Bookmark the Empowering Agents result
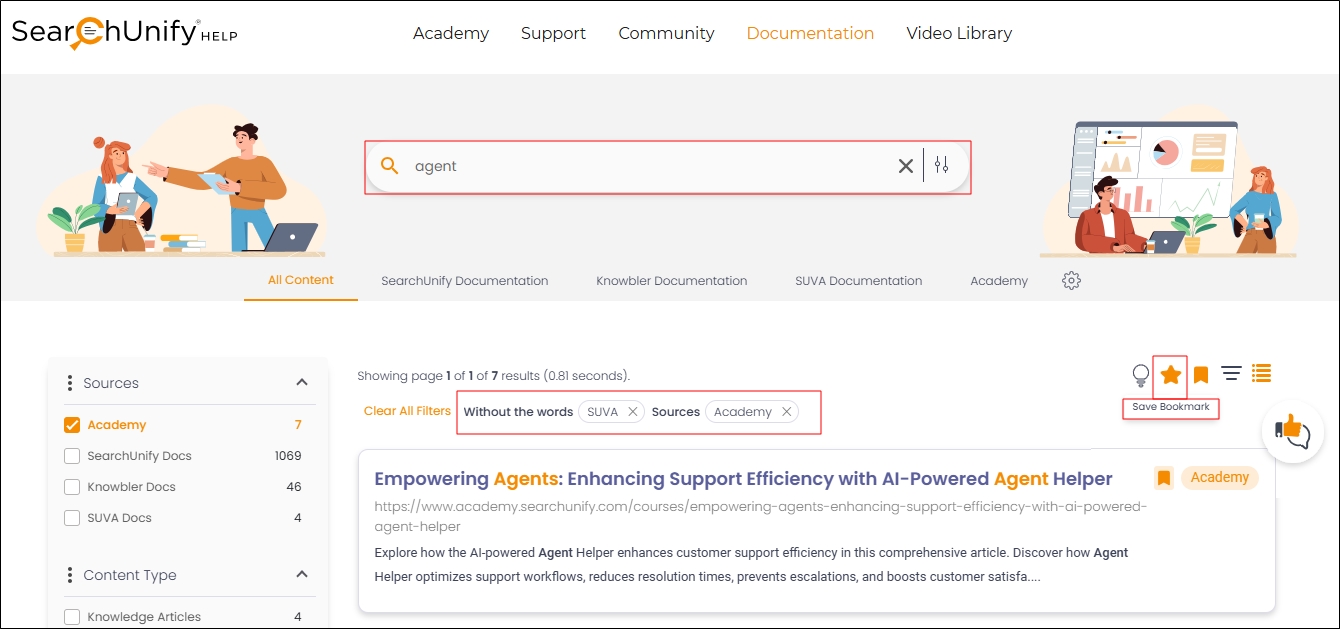The image size is (1340, 629). tap(1163, 478)
